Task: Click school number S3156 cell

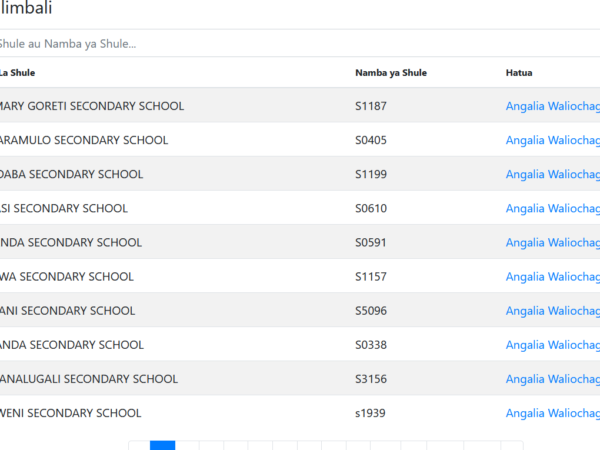Action: point(371,379)
